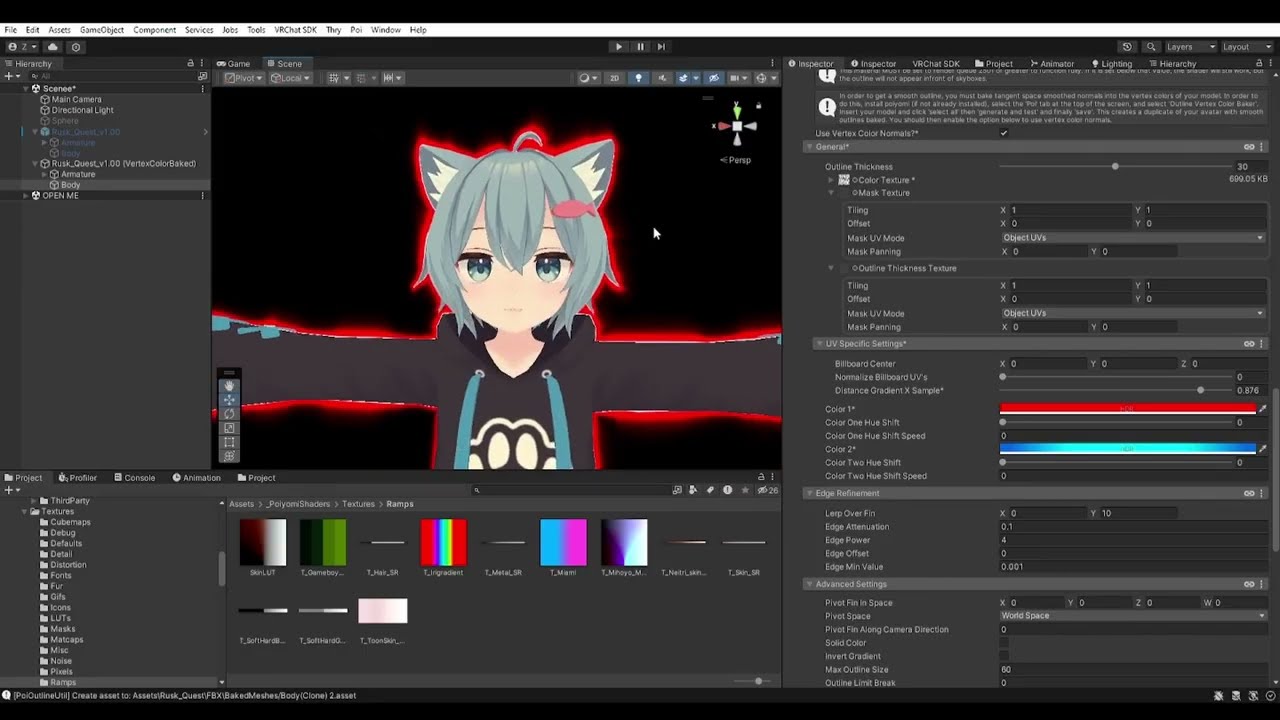Expand the Armature under VertexColorBaked avatar
The image size is (1280, 720).
tap(44, 174)
